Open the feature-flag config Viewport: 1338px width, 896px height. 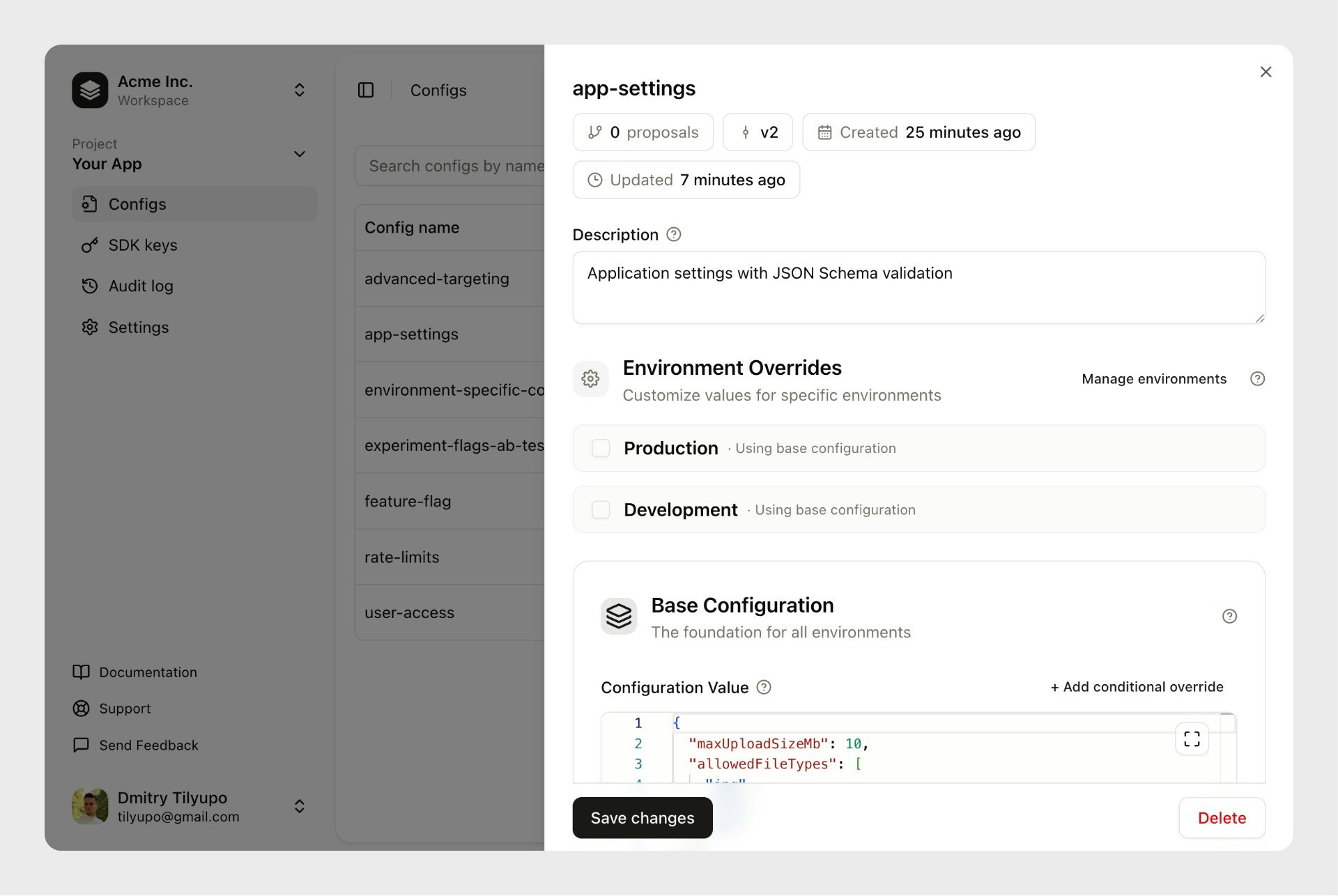(408, 501)
